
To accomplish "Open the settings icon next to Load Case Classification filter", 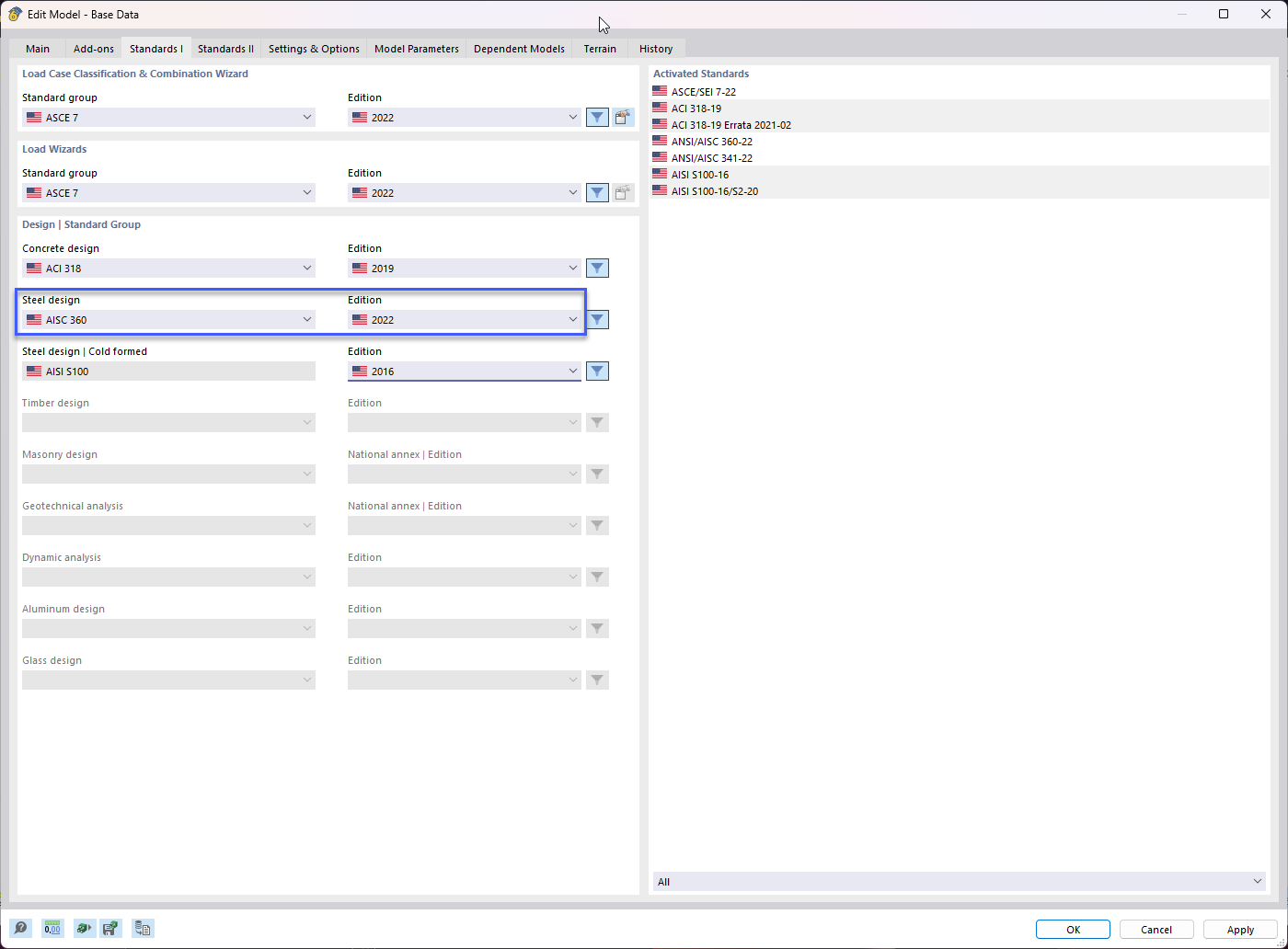I will (624, 118).
